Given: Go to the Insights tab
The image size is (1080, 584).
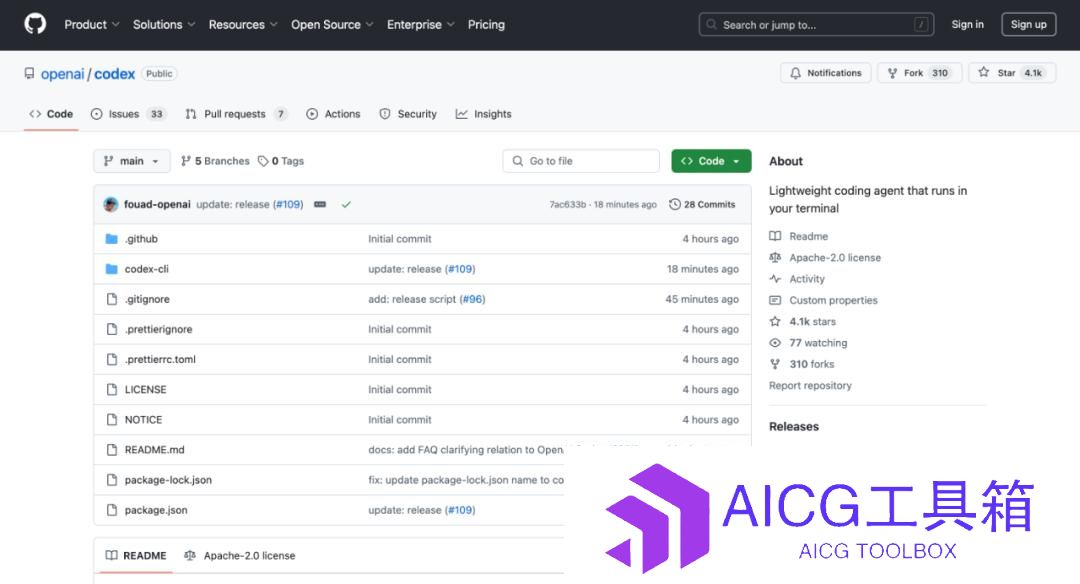Looking at the screenshot, I should click(x=484, y=114).
